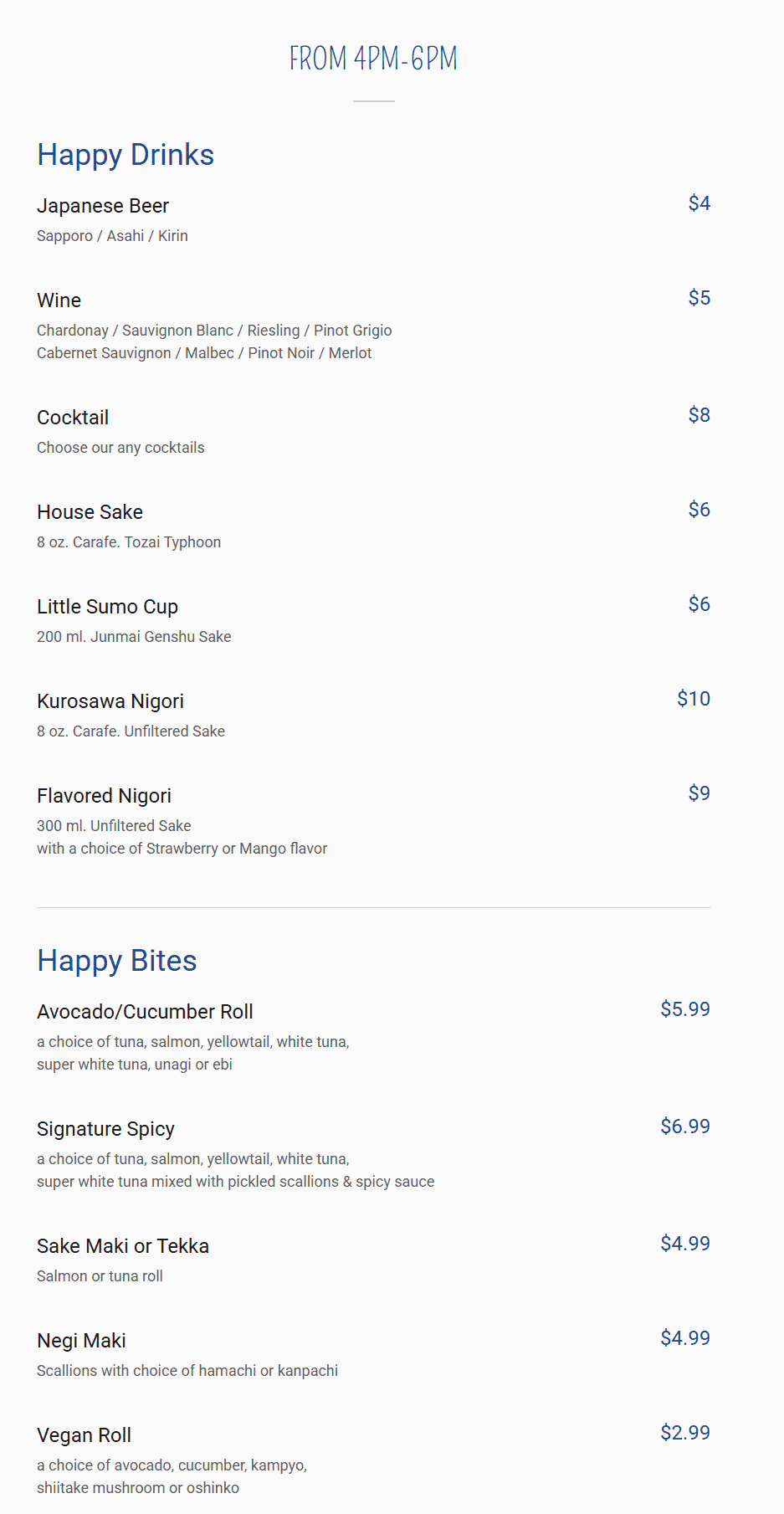Image resolution: width=784 pixels, height=1514 pixels.
Task: Click the Wine menu item name
Action: (x=59, y=300)
